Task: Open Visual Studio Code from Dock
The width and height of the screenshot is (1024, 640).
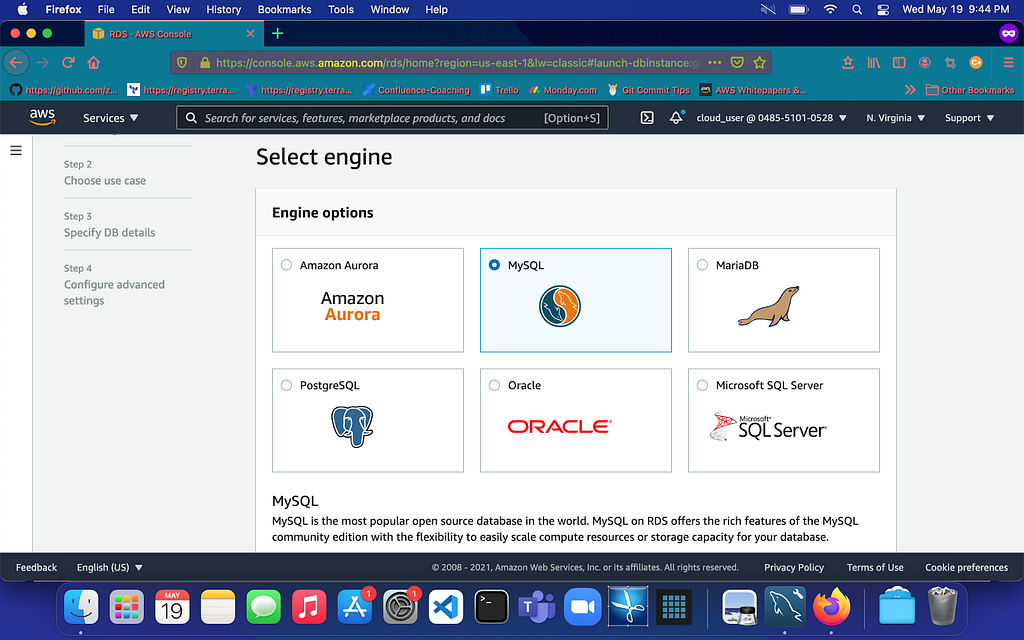Action: (445, 607)
